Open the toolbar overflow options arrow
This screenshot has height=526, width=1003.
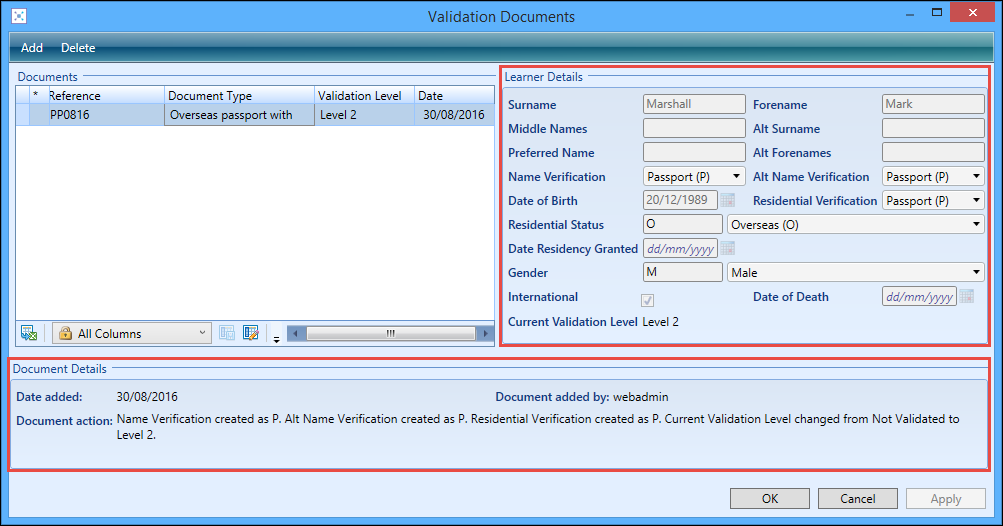pyautogui.click(x=276, y=339)
